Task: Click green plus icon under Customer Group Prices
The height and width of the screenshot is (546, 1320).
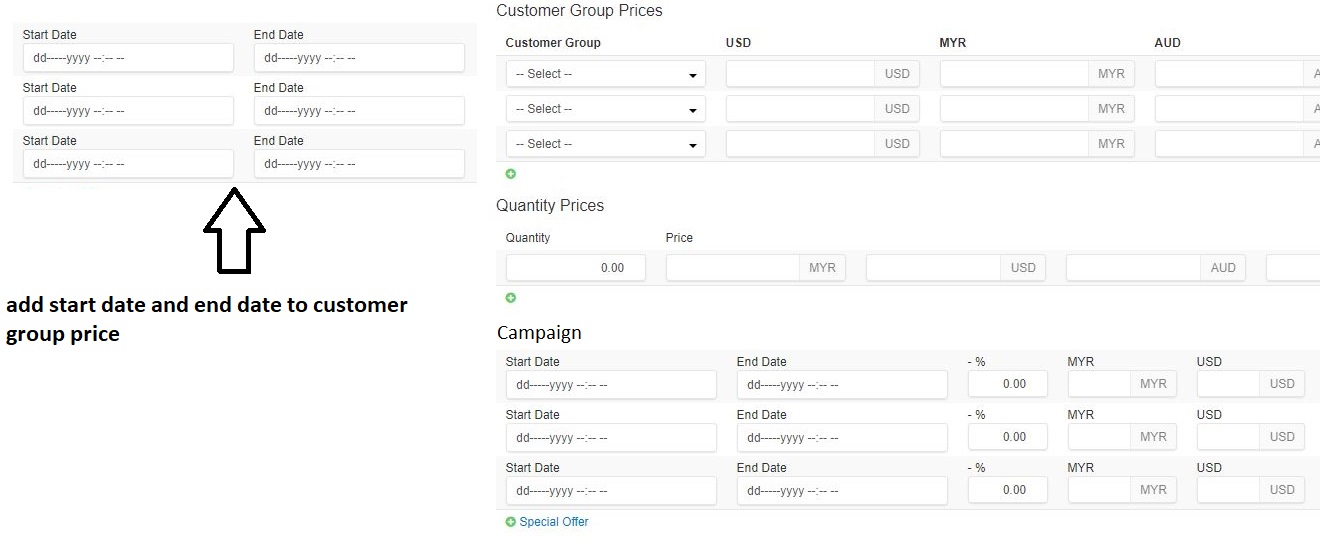Action: coord(511,174)
